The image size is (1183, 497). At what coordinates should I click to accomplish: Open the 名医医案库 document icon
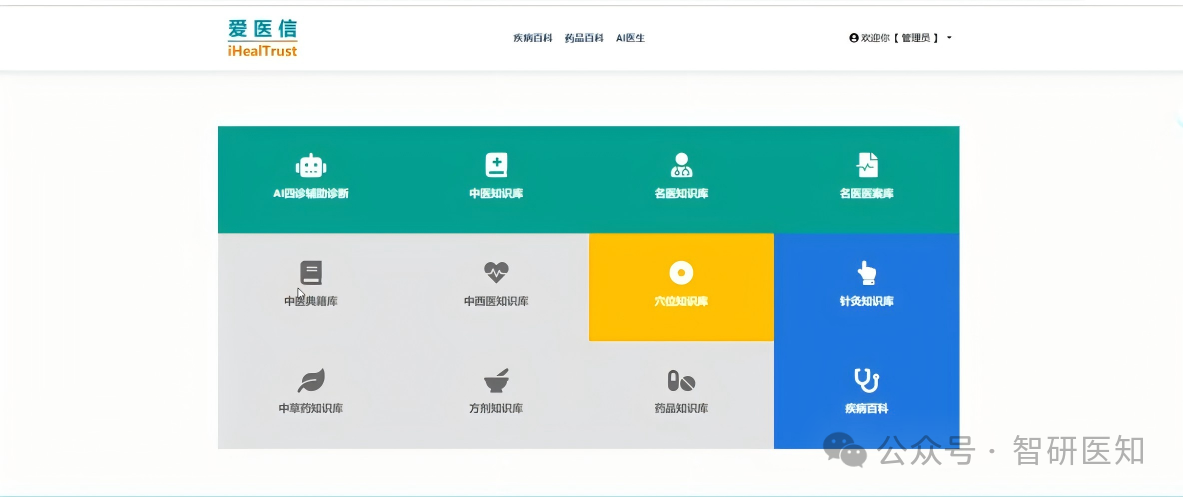[867, 165]
